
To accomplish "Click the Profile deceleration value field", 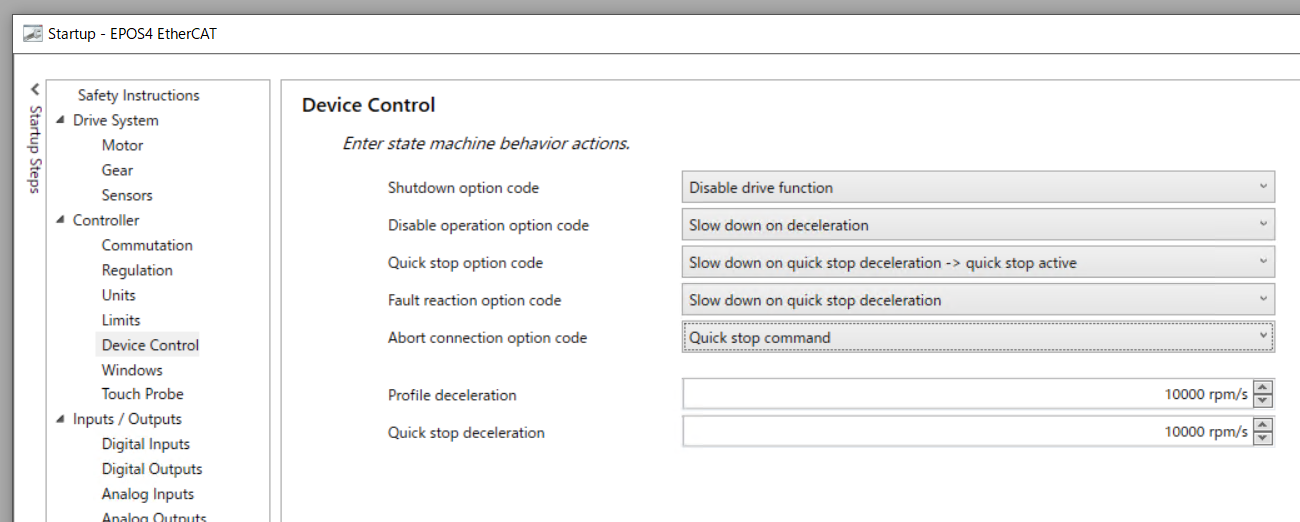I will [967, 394].
